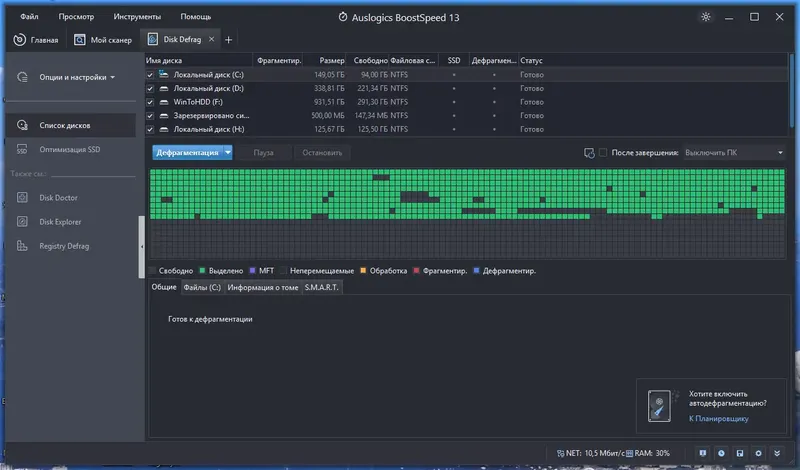Click the NET speed indicator in status bar
The height and width of the screenshot is (470, 800).
[x=590, y=453]
